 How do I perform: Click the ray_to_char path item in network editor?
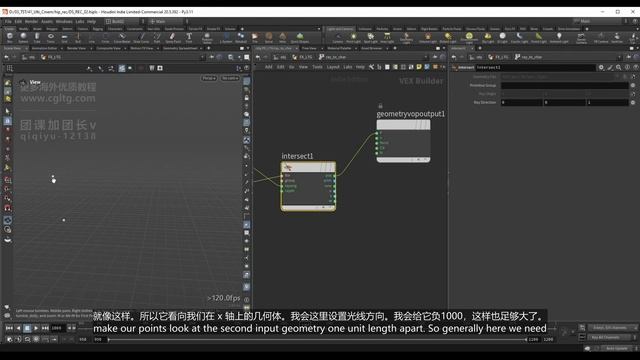(x=333, y=57)
